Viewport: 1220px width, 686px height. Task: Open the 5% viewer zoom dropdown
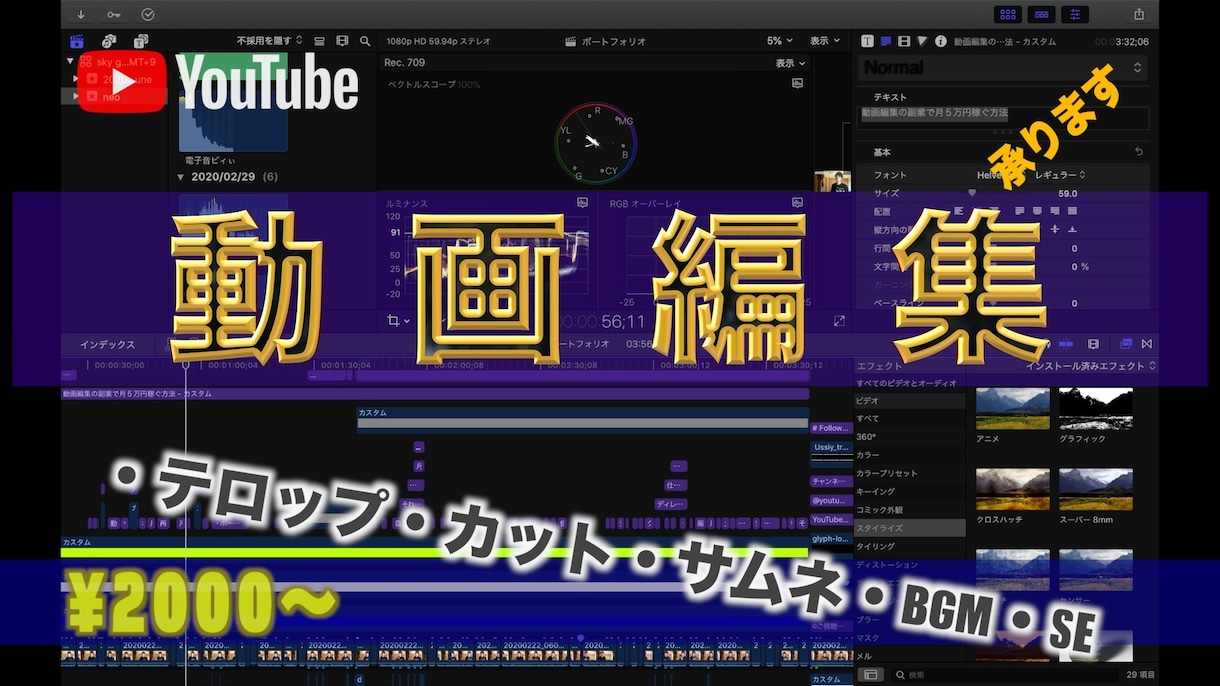[780, 41]
